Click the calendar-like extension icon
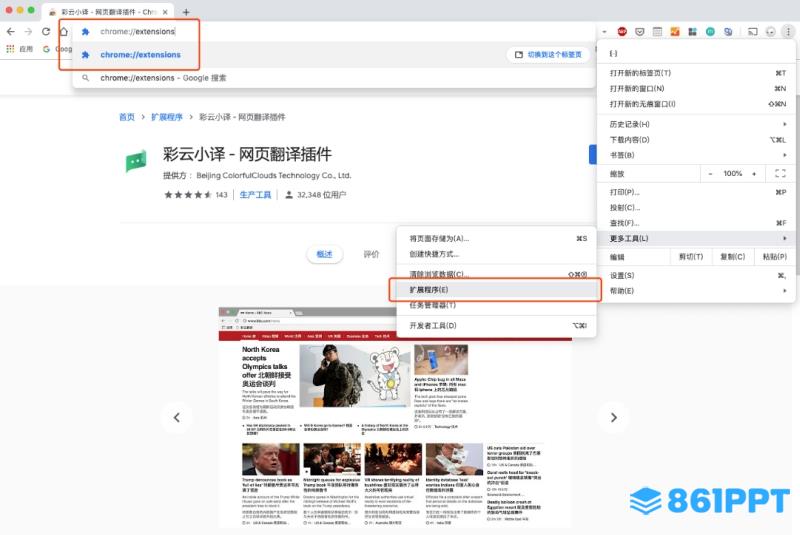800x535 pixels. pyautogui.click(x=657, y=32)
